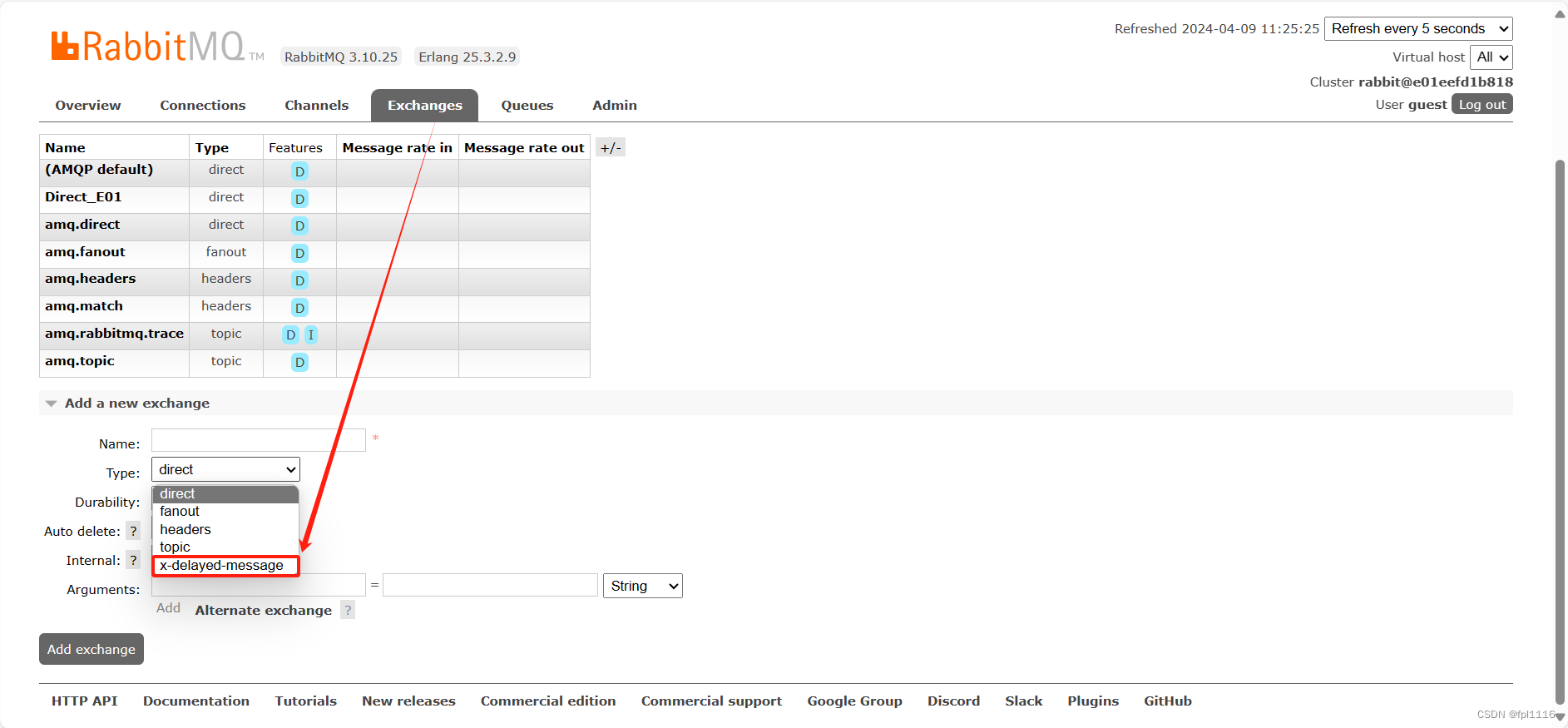The image size is (1568, 728).
Task: Open the Alternate exchange help question mark
Action: pos(348,610)
